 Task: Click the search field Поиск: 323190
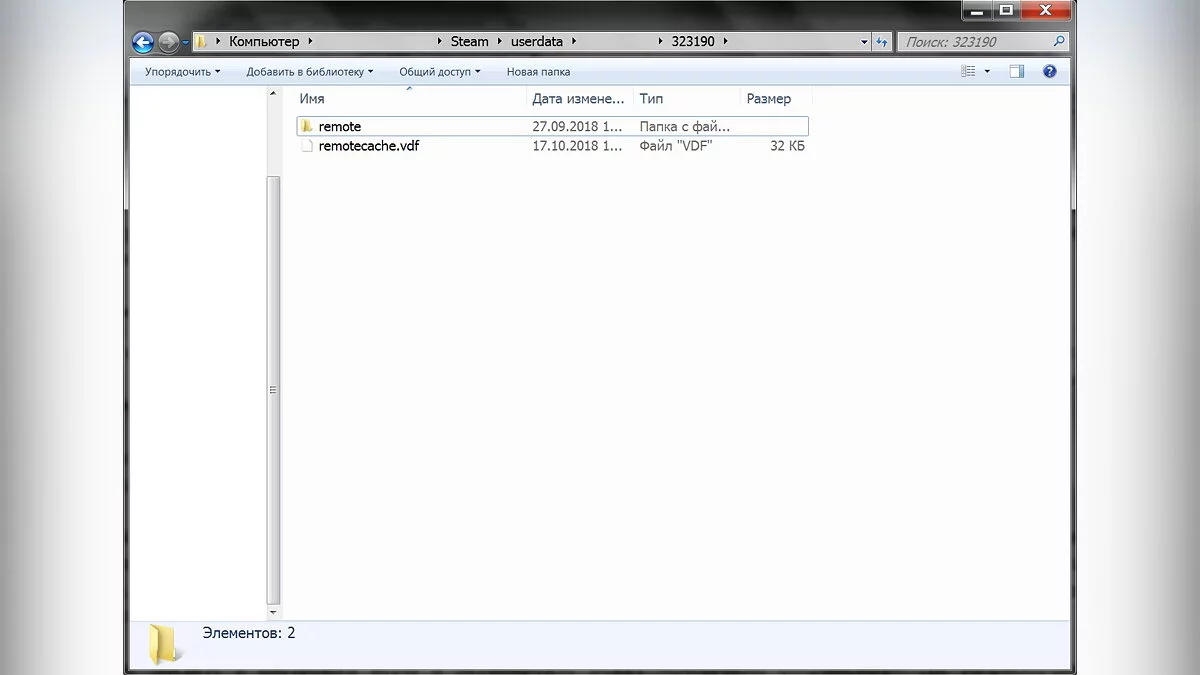(x=983, y=42)
